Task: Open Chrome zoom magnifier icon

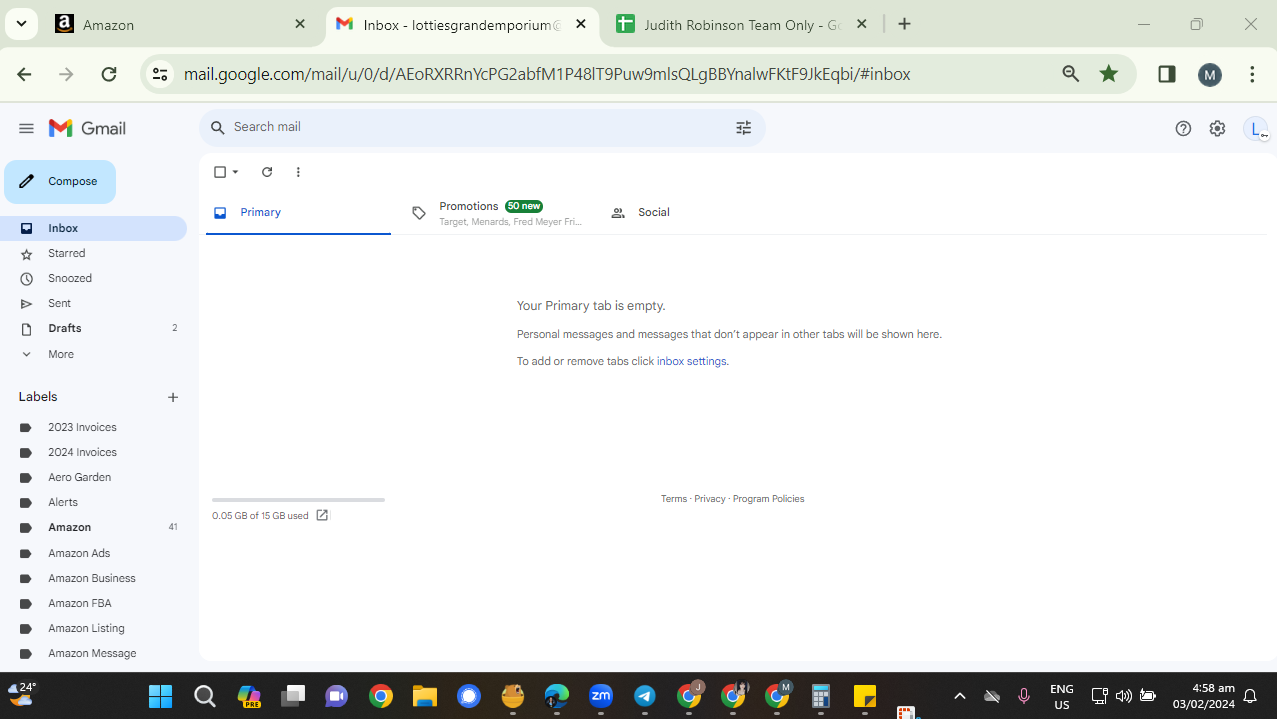Action: pos(1070,74)
